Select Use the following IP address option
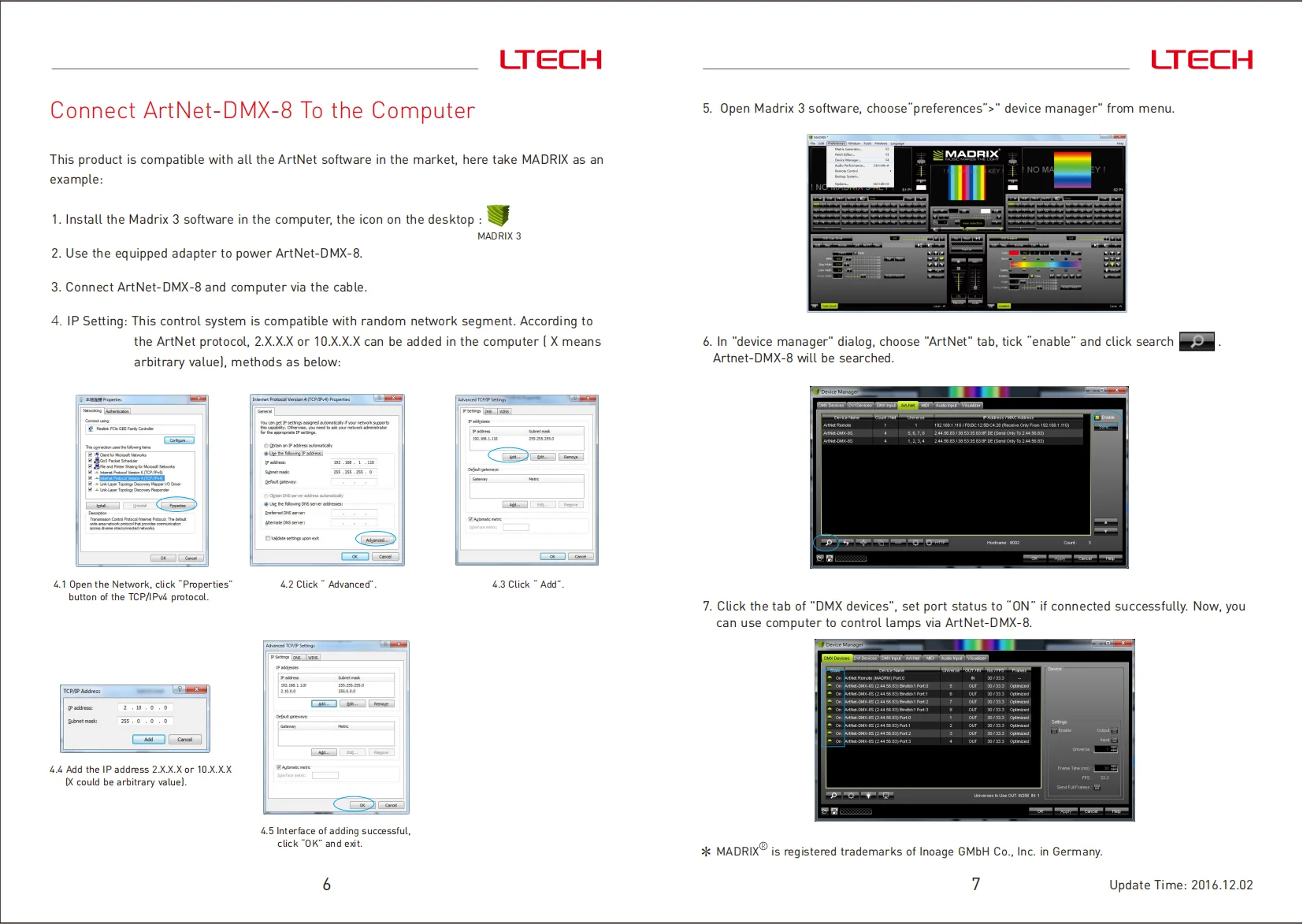Screen dimensions: 1303x924 point(266,454)
